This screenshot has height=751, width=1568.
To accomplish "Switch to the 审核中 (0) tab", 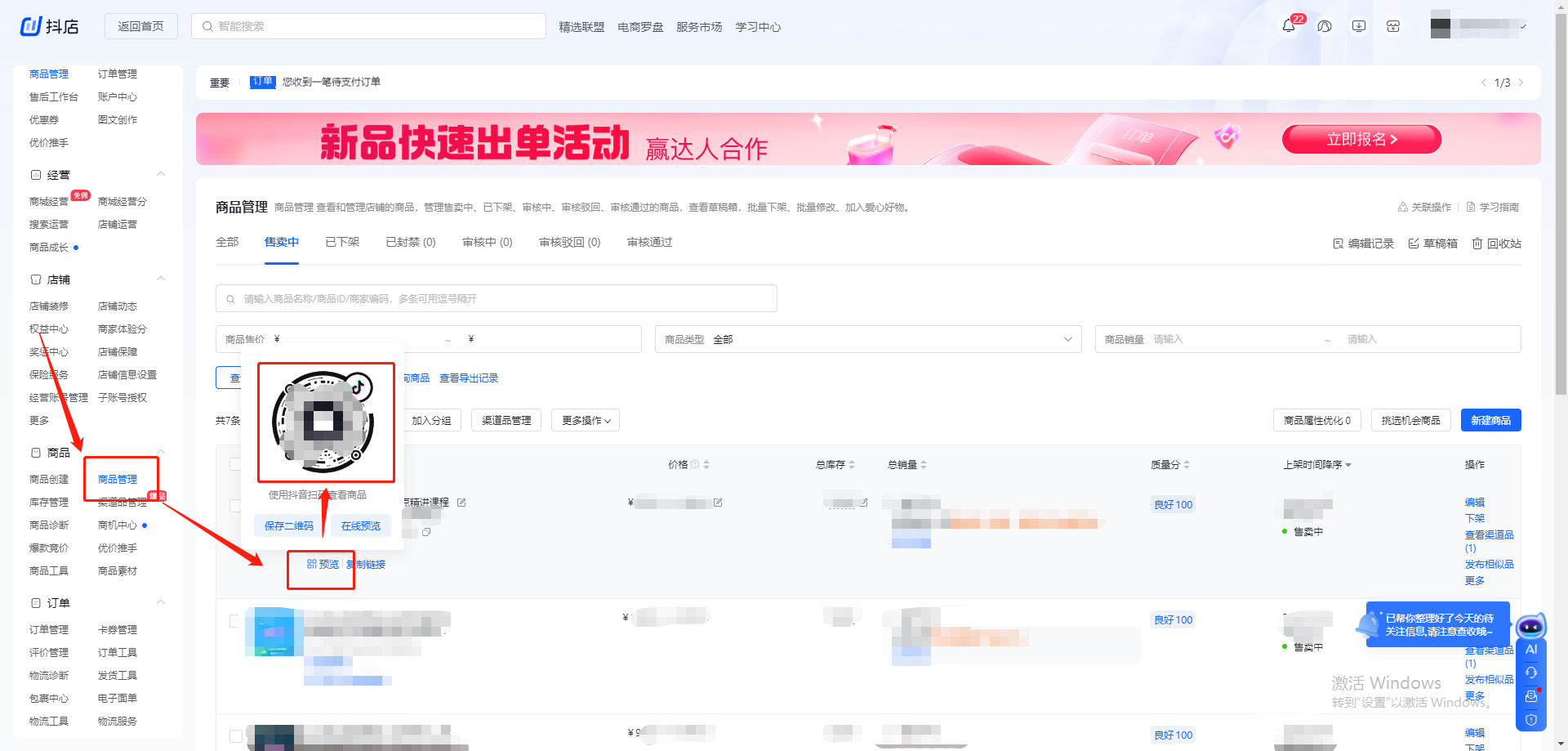I will tap(488, 242).
